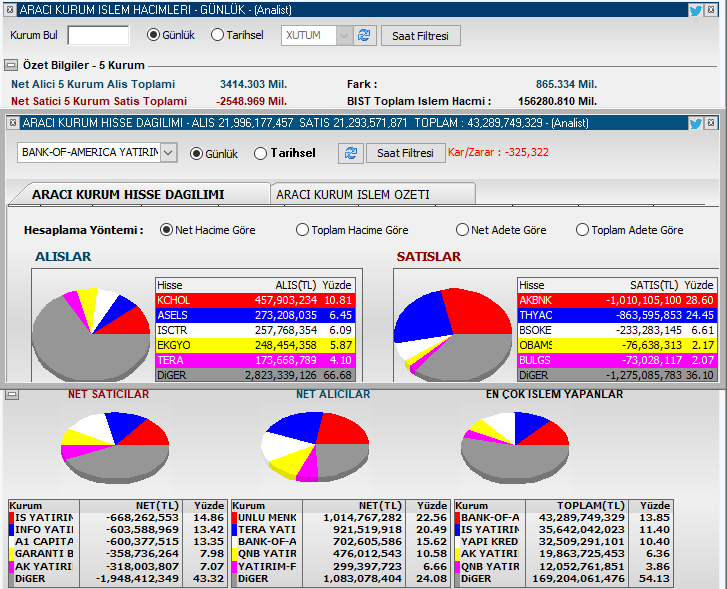Click Kar/Zarar value -325,322
The width and height of the screenshot is (727, 589).
pos(526,153)
